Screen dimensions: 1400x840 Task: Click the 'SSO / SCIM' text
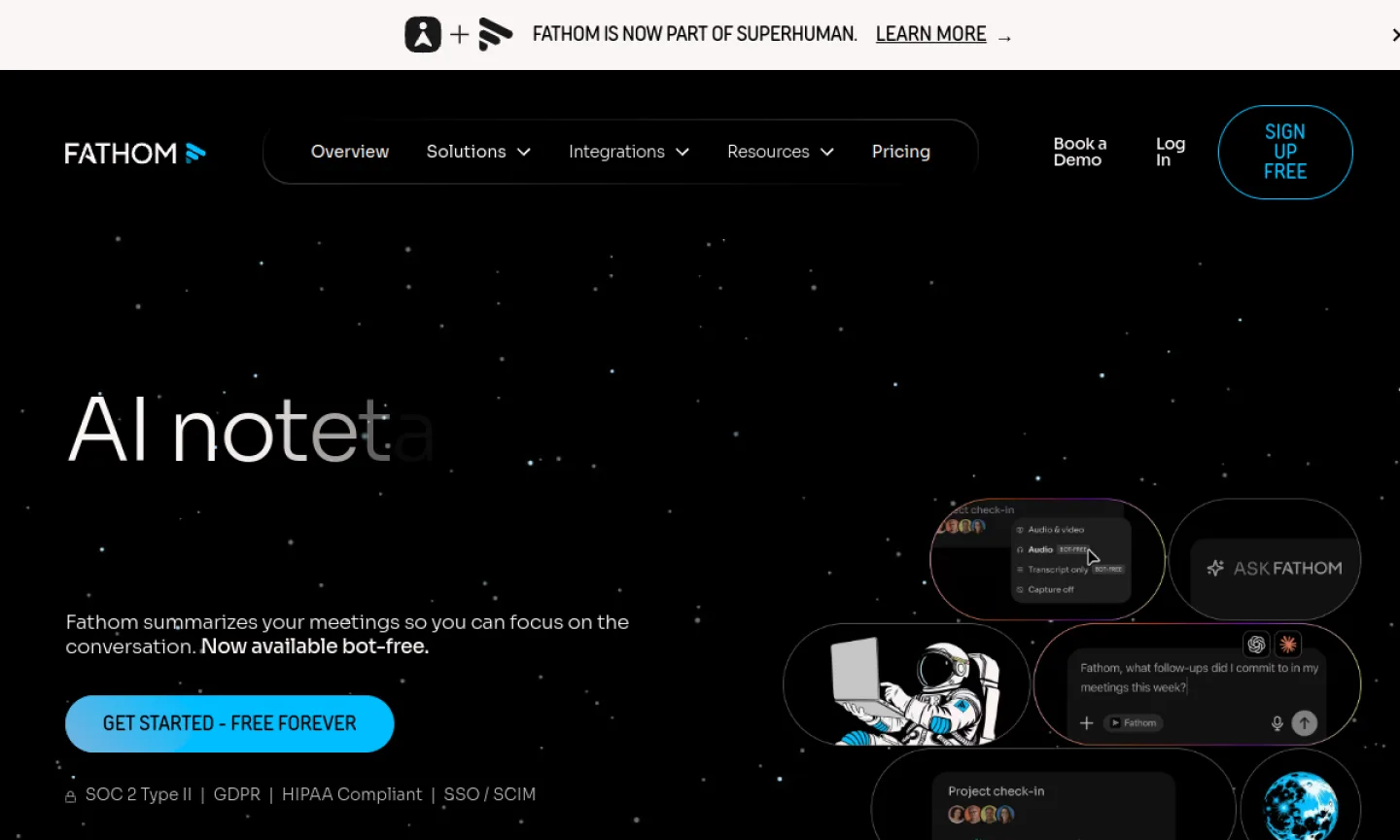[x=490, y=794]
